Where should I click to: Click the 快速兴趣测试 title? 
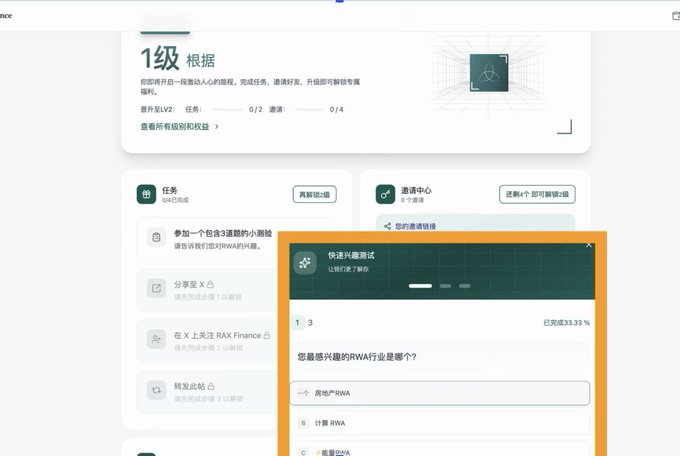(351, 256)
